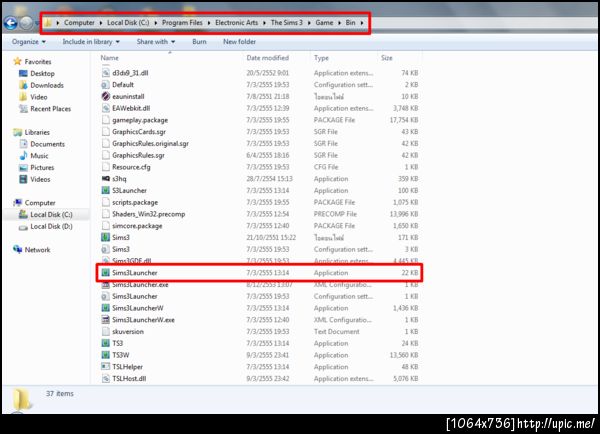Click the Sims3LauncherW.exe XML config icon
The image size is (600, 434).
(x=106, y=320)
